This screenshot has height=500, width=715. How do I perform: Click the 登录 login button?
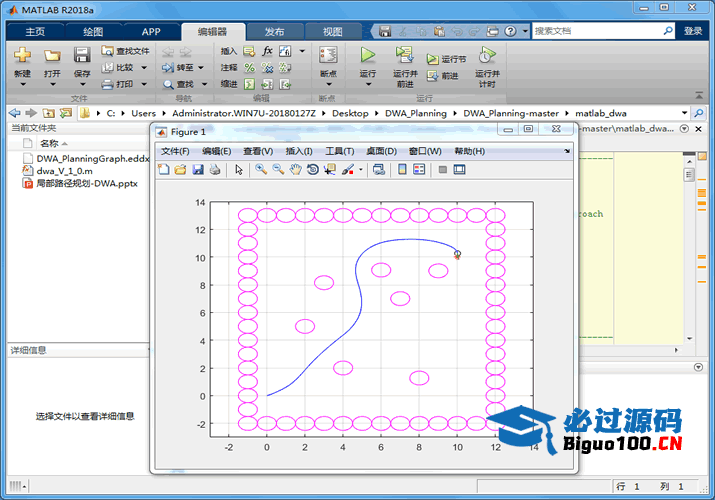click(693, 31)
